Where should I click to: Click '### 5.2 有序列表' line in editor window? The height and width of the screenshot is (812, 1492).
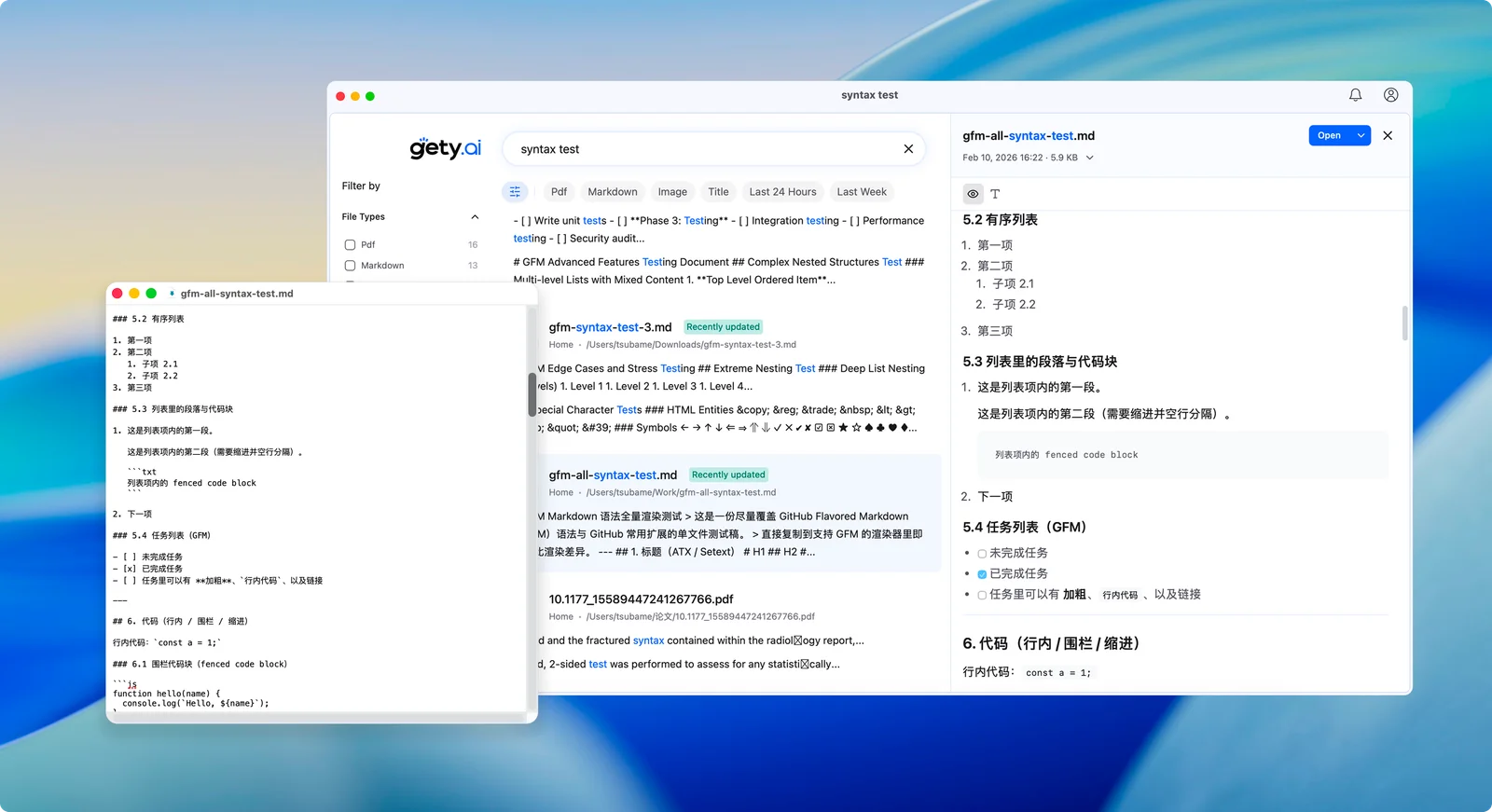148,319
